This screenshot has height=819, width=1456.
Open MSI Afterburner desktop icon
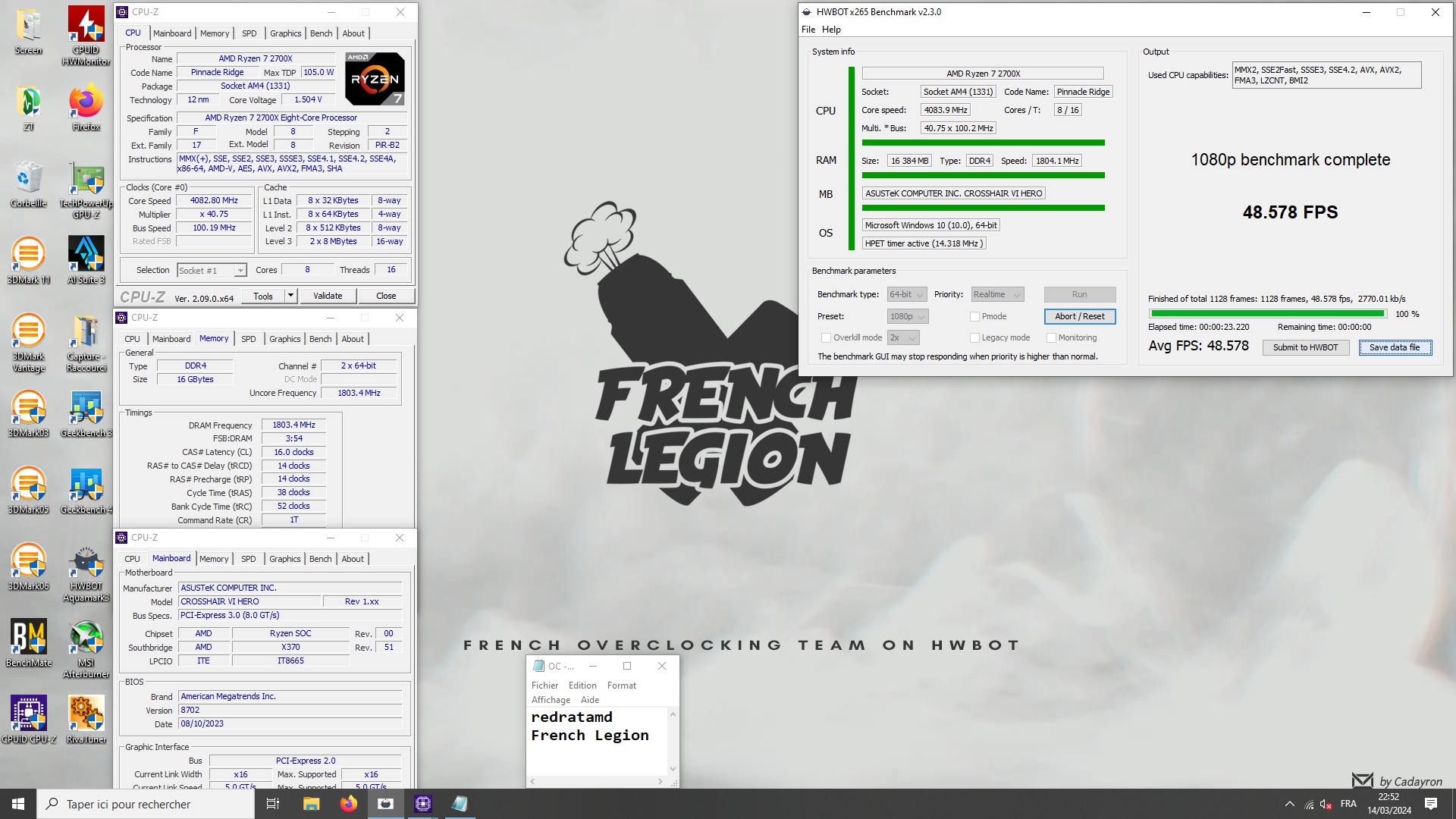[86, 648]
